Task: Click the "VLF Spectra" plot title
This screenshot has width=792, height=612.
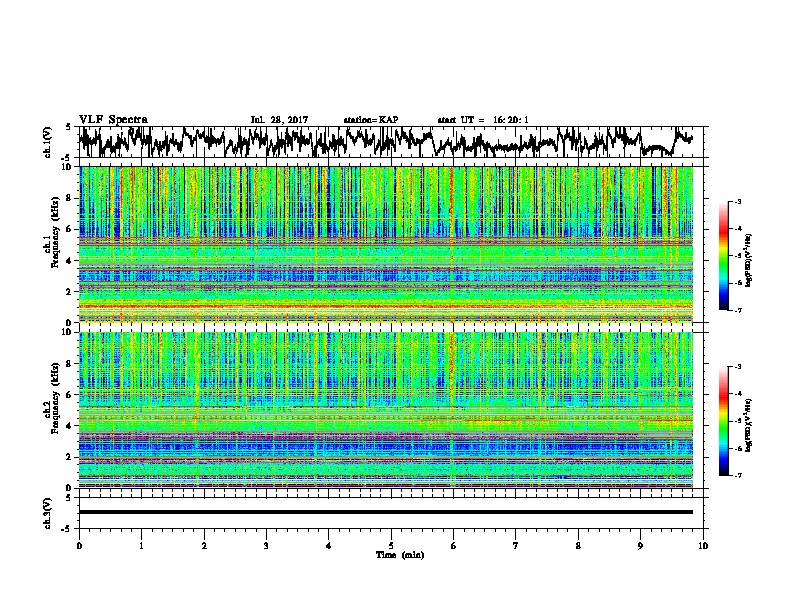Action: pyautogui.click(x=113, y=120)
